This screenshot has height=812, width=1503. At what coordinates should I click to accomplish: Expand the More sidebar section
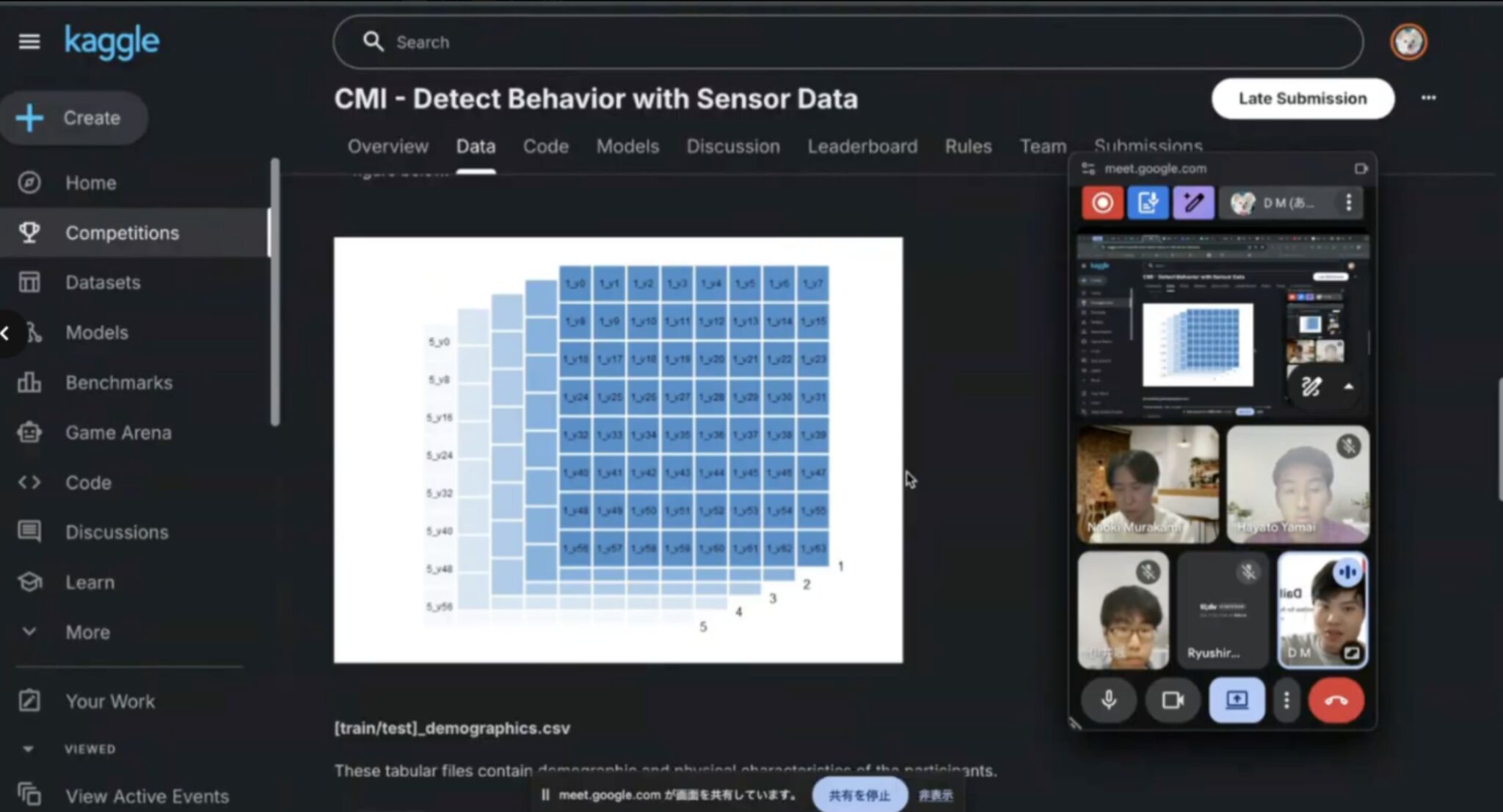click(87, 632)
